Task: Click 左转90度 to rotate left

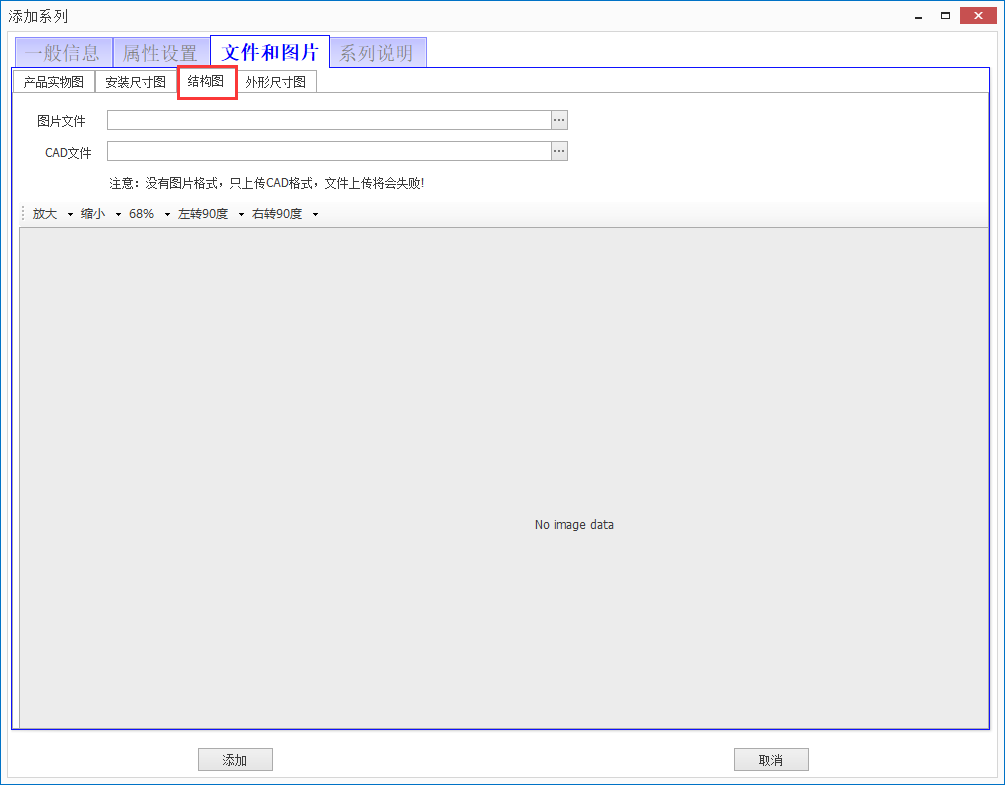Action: click(x=203, y=214)
